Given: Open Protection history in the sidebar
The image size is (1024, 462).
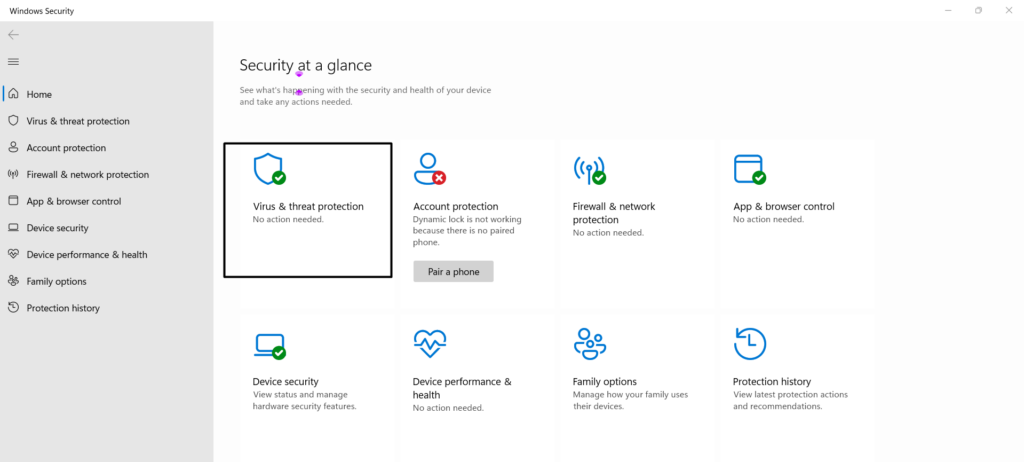Looking at the screenshot, I should pyautogui.click(x=63, y=308).
